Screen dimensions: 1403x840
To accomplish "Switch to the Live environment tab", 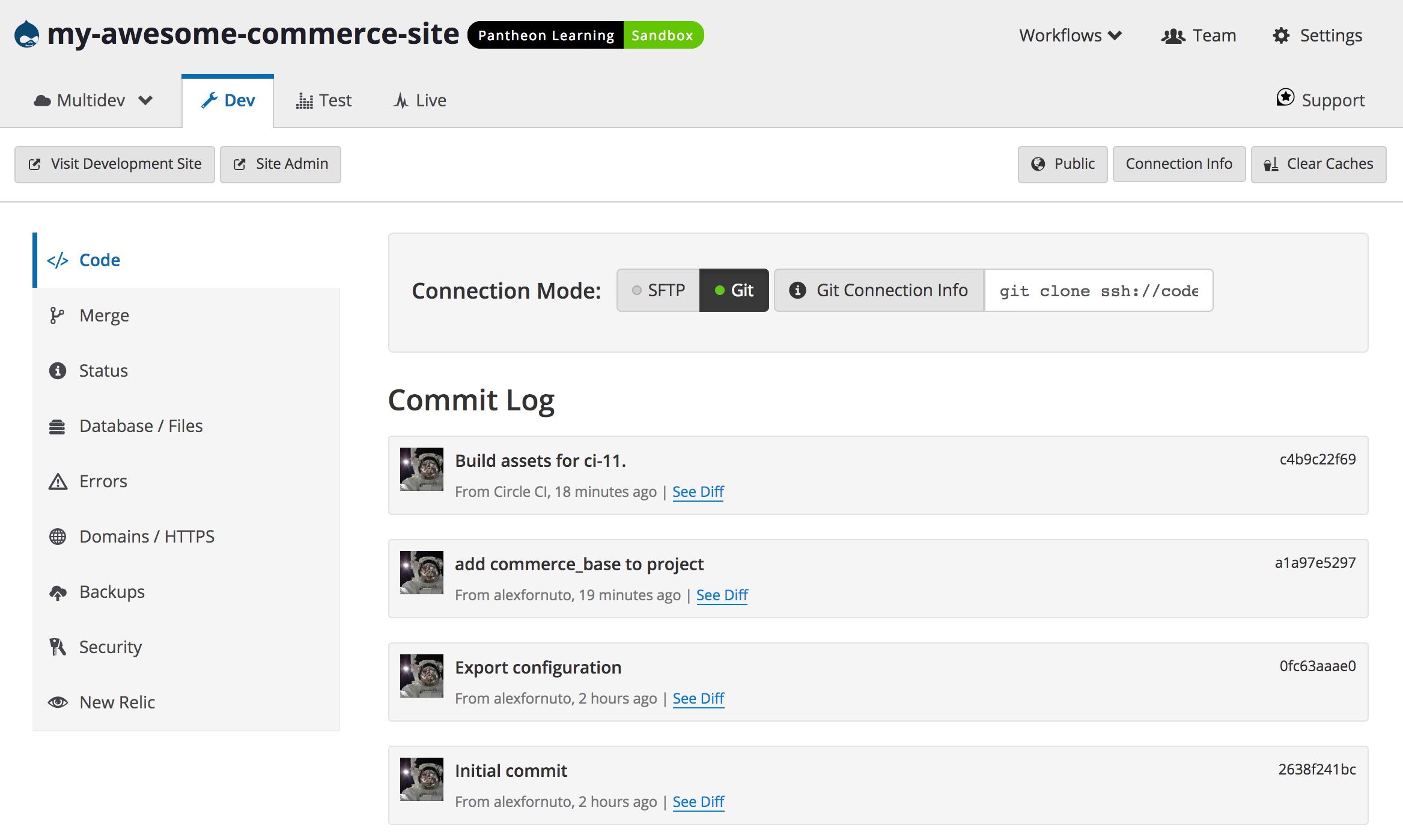I will (x=420, y=100).
